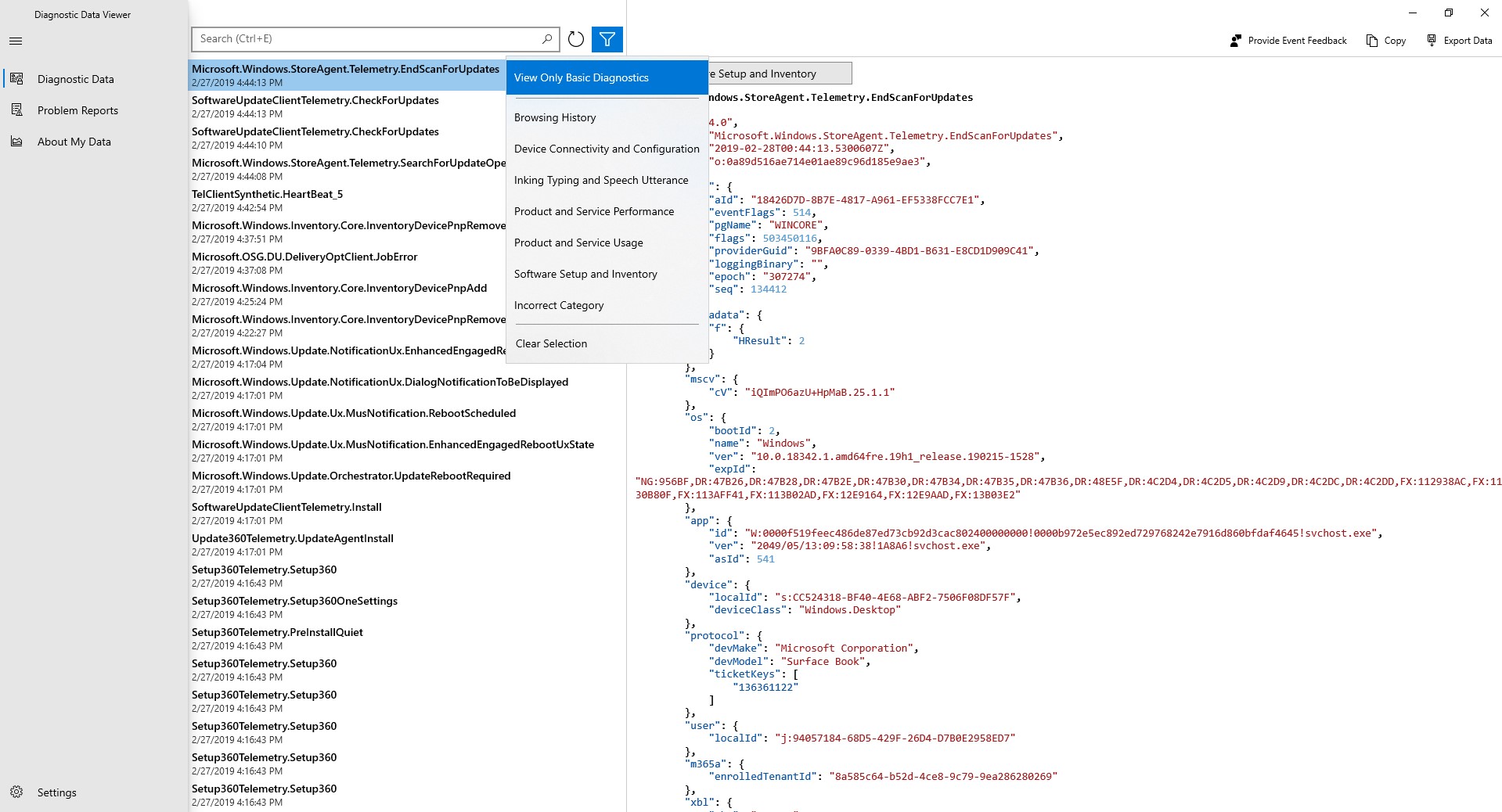The image size is (1502, 812).
Task: Toggle Inking Typing and Speech Utterance filter
Action: 600,180
